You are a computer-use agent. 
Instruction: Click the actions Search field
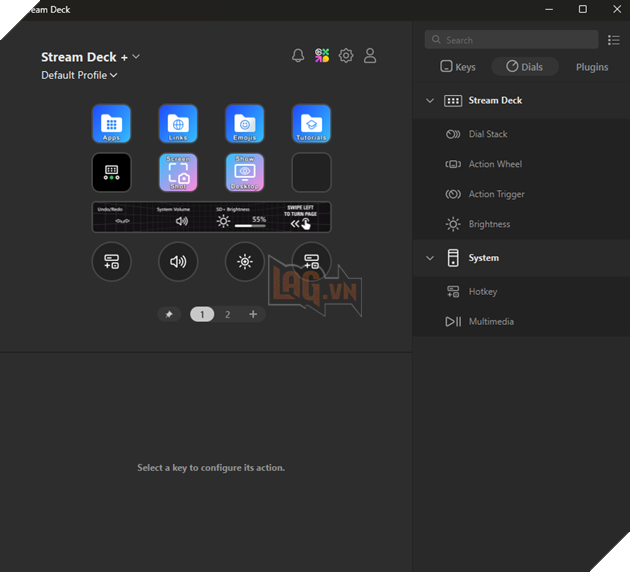[511, 40]
